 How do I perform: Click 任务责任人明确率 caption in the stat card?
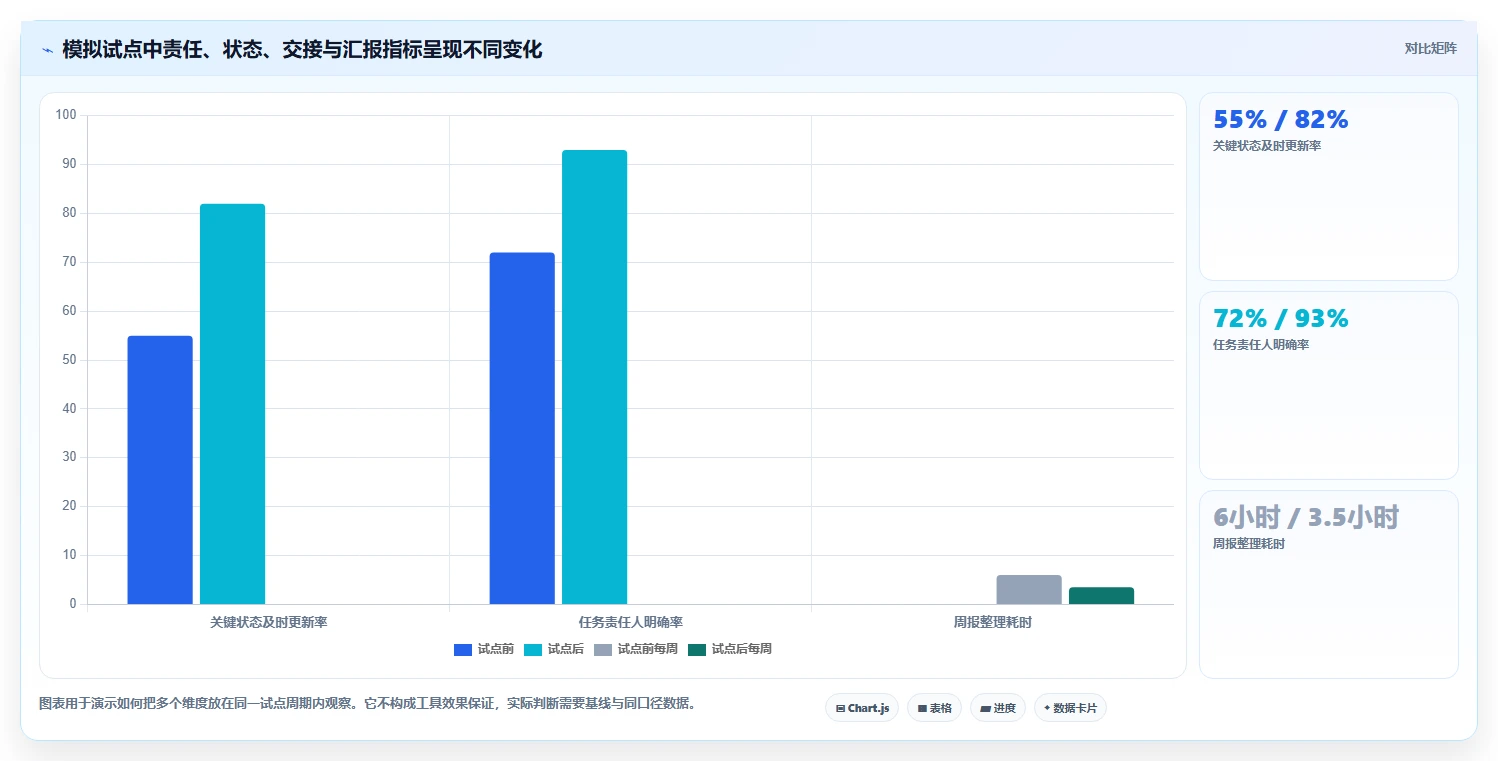pos(1261,345)
